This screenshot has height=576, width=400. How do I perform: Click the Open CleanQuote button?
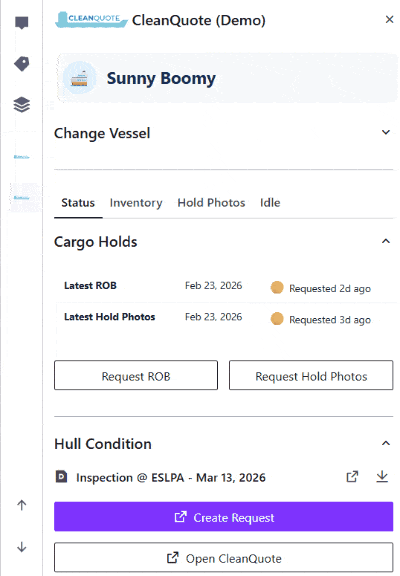[223, 558]
